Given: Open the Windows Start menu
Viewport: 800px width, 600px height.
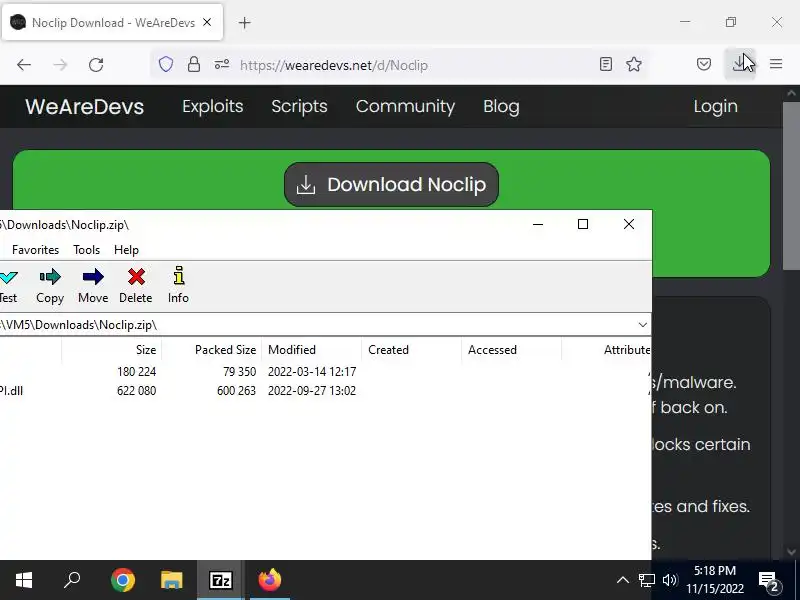Looking at the screenshot, I should 24,580.
